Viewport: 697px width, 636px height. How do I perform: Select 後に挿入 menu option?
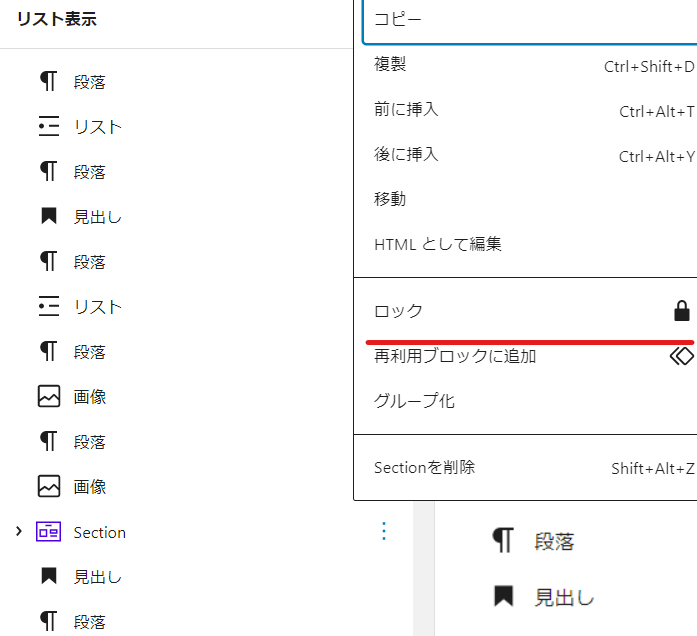pos(406,155)
